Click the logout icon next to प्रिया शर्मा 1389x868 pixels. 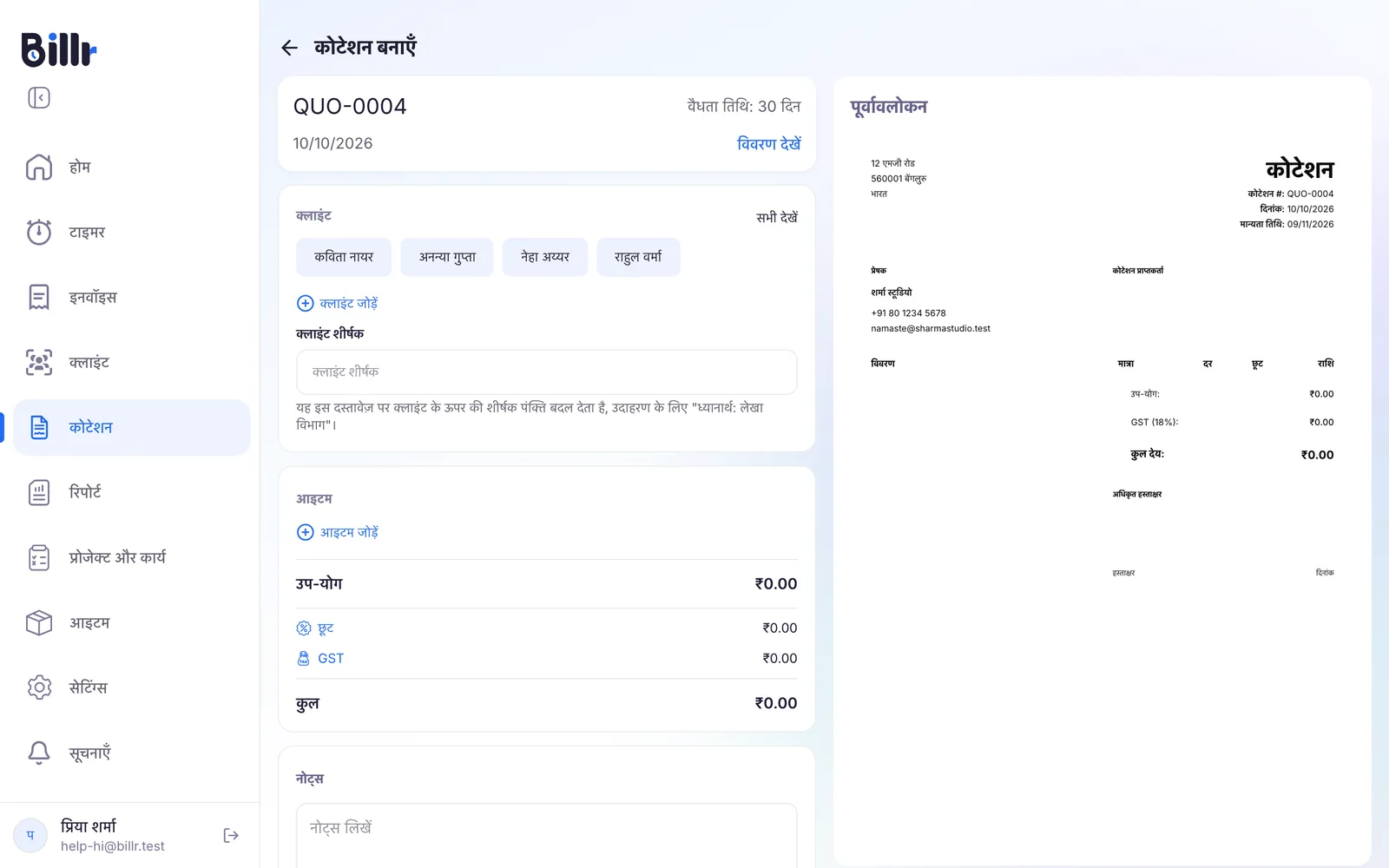(x=231, y=835)
